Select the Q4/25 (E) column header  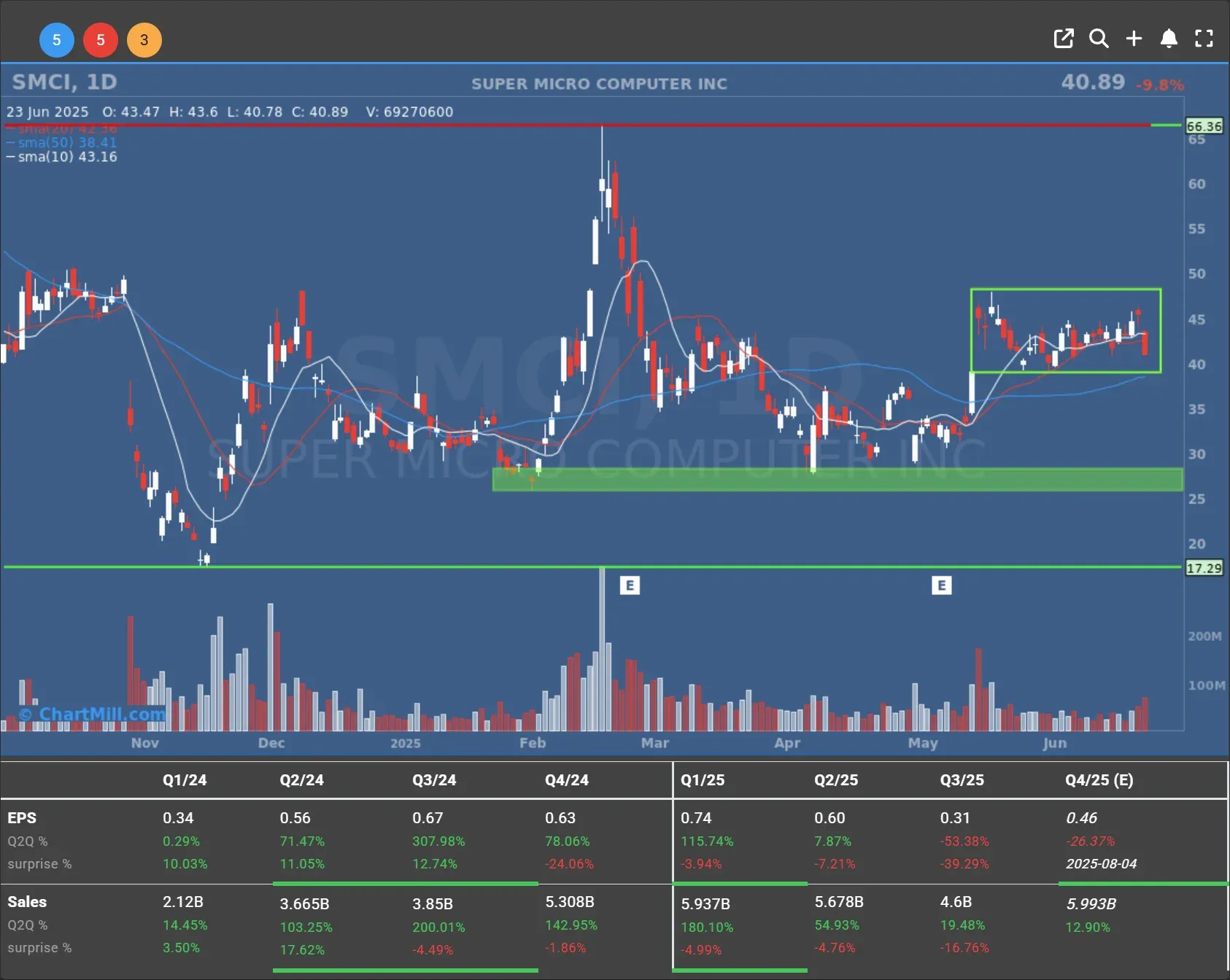tap(1099, 779)
